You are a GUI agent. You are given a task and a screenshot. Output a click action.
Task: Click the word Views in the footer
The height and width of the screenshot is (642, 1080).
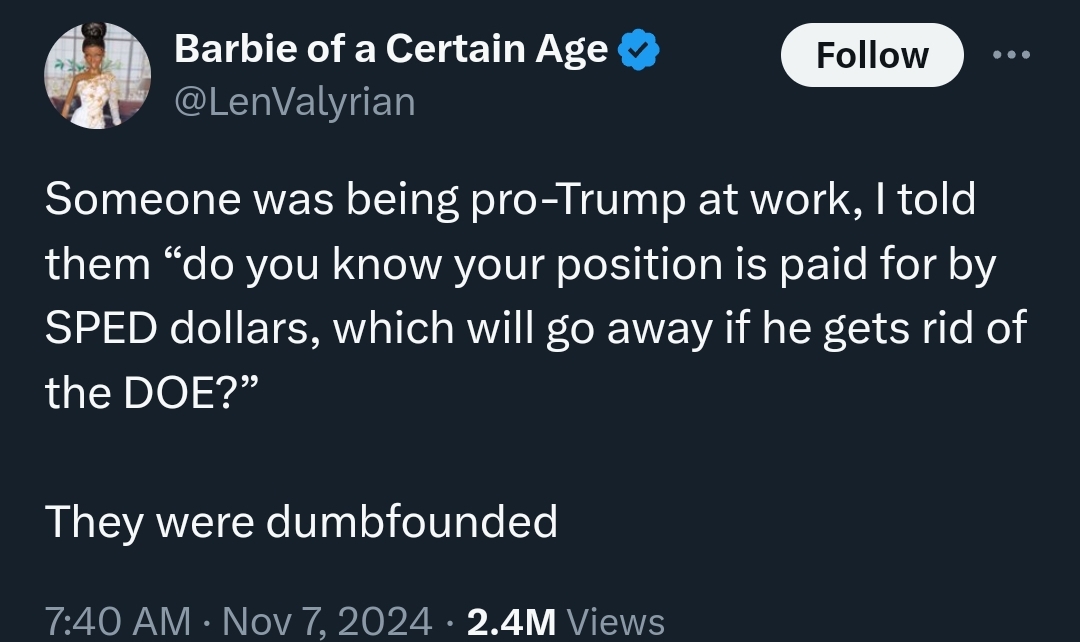click(x=615, y=621)
